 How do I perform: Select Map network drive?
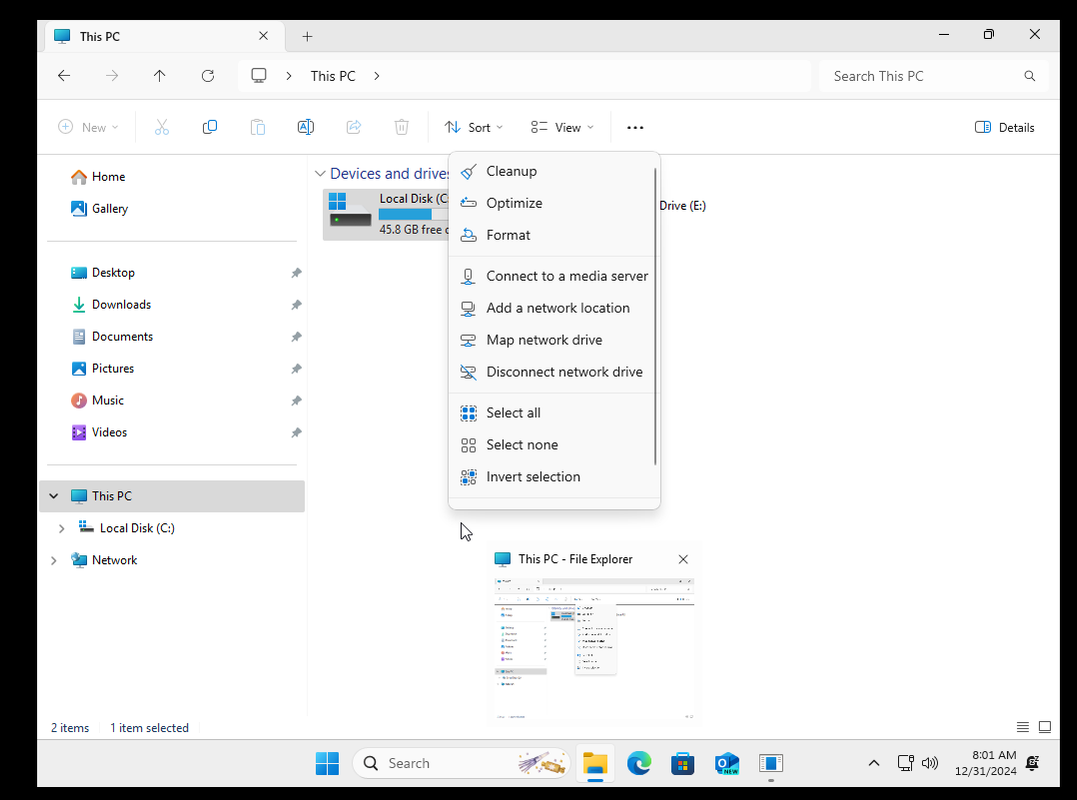pos(554,340)
